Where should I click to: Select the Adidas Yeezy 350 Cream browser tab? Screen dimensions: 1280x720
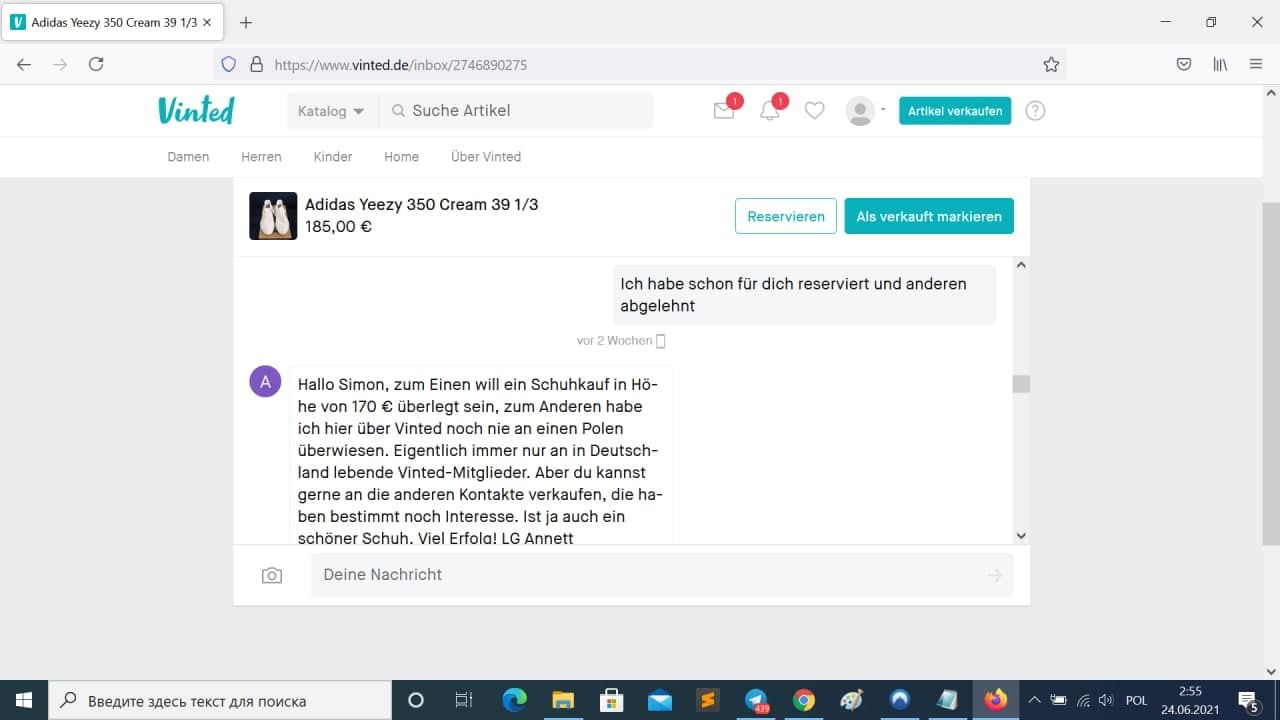(113, 22)
